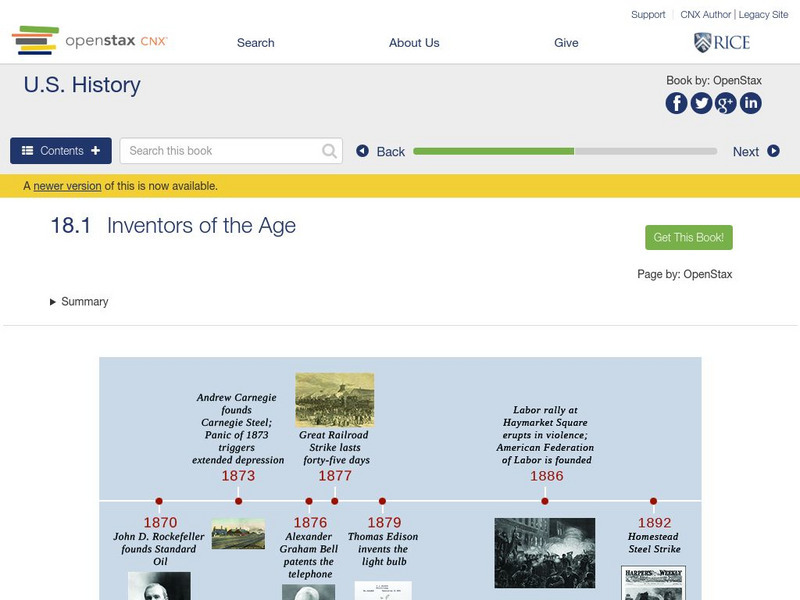Select the Google+ share icon
Viewport: 800px width, 600px height.
tap(726, 102)
